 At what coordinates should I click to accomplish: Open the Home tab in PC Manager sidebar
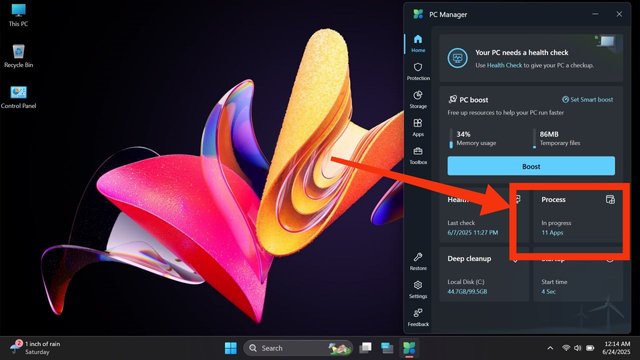pyautogui.click(x=418, y=43)
